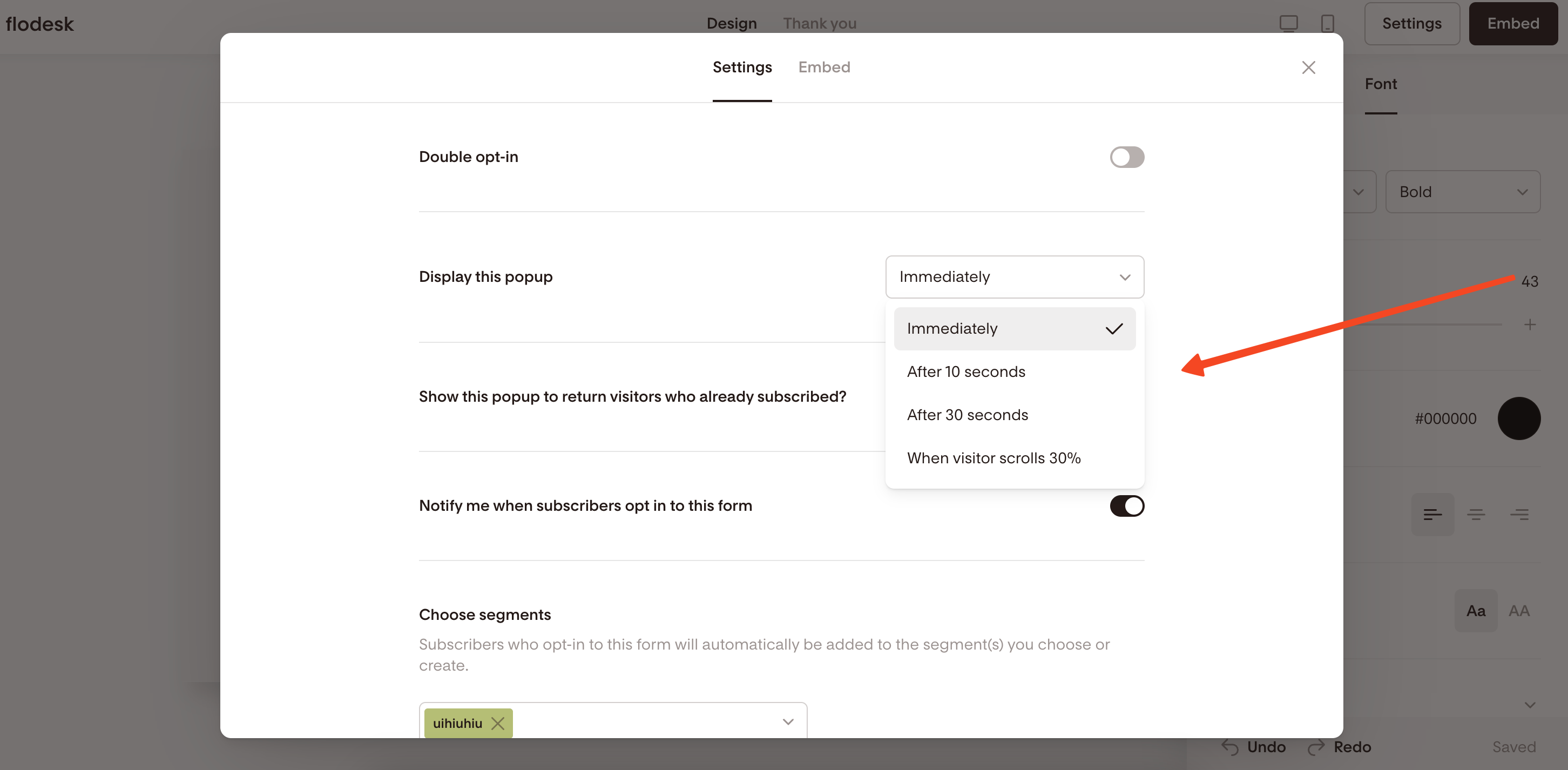Open the Display this popup dropdown
The height and width of the screenshot is (770, 1568).
[1014, 277]
